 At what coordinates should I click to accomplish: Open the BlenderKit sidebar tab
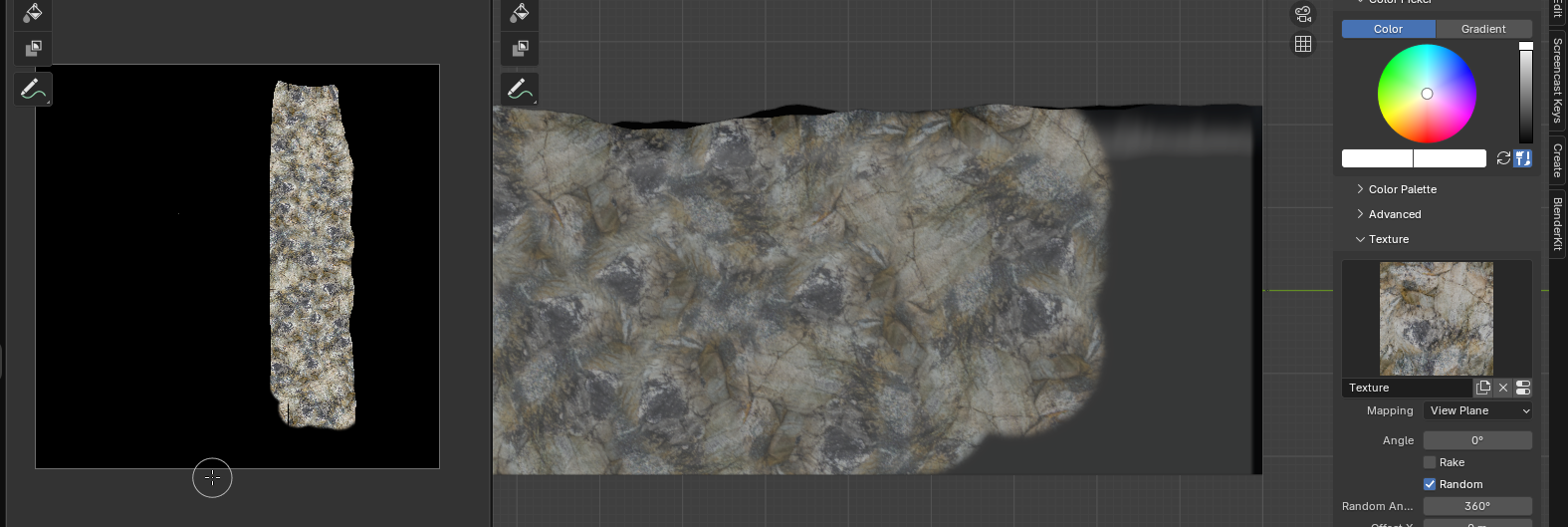coord(1557,224)
